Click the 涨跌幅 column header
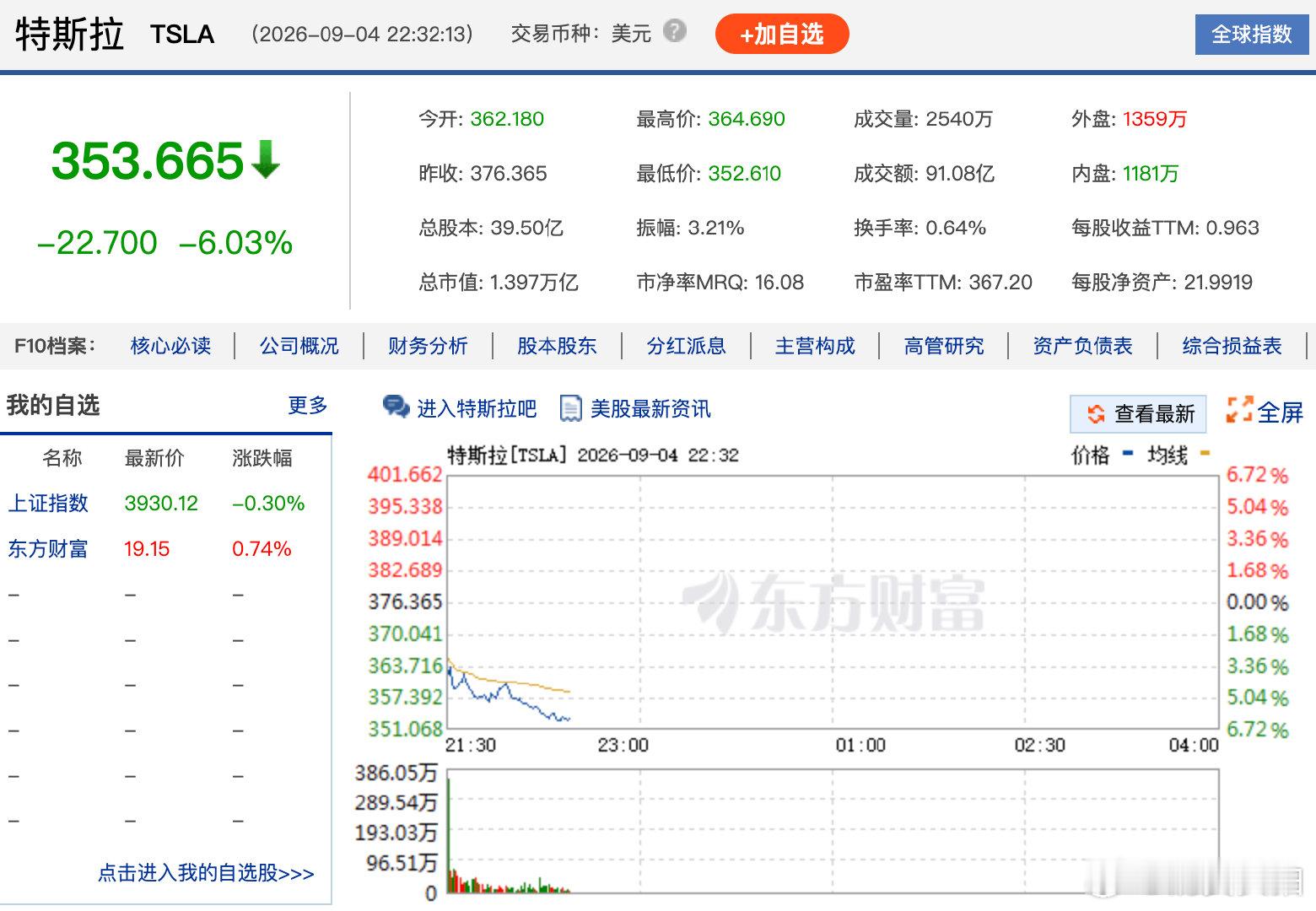This screenshot has height=911, width=1316. pos(262,458)
